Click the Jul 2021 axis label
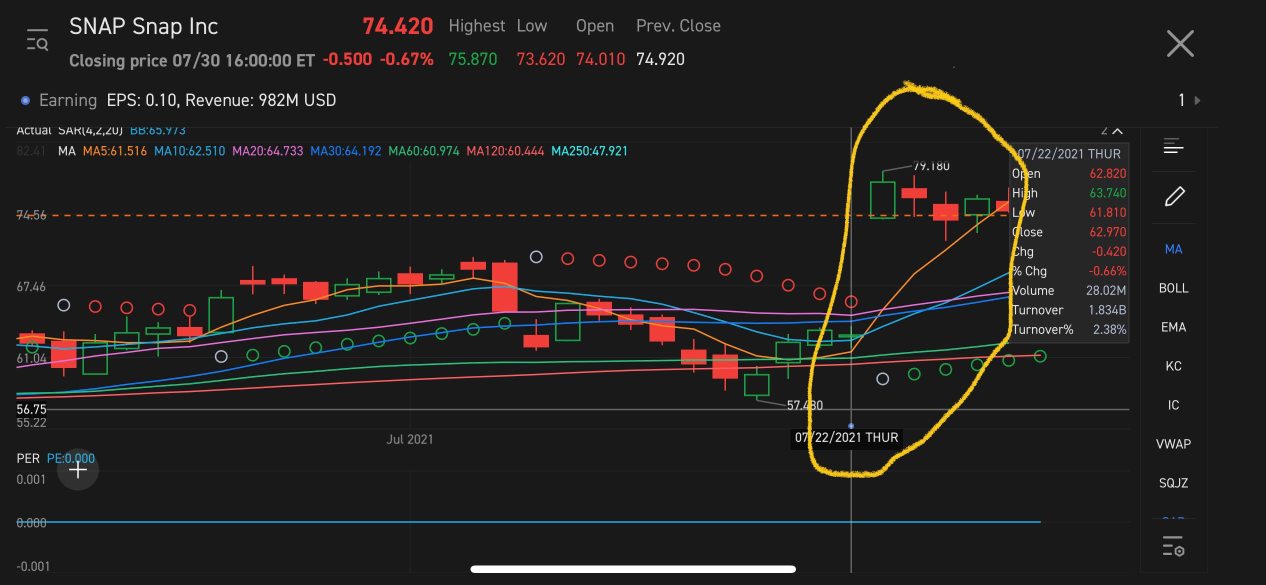1266x585 pixels. 410,438
